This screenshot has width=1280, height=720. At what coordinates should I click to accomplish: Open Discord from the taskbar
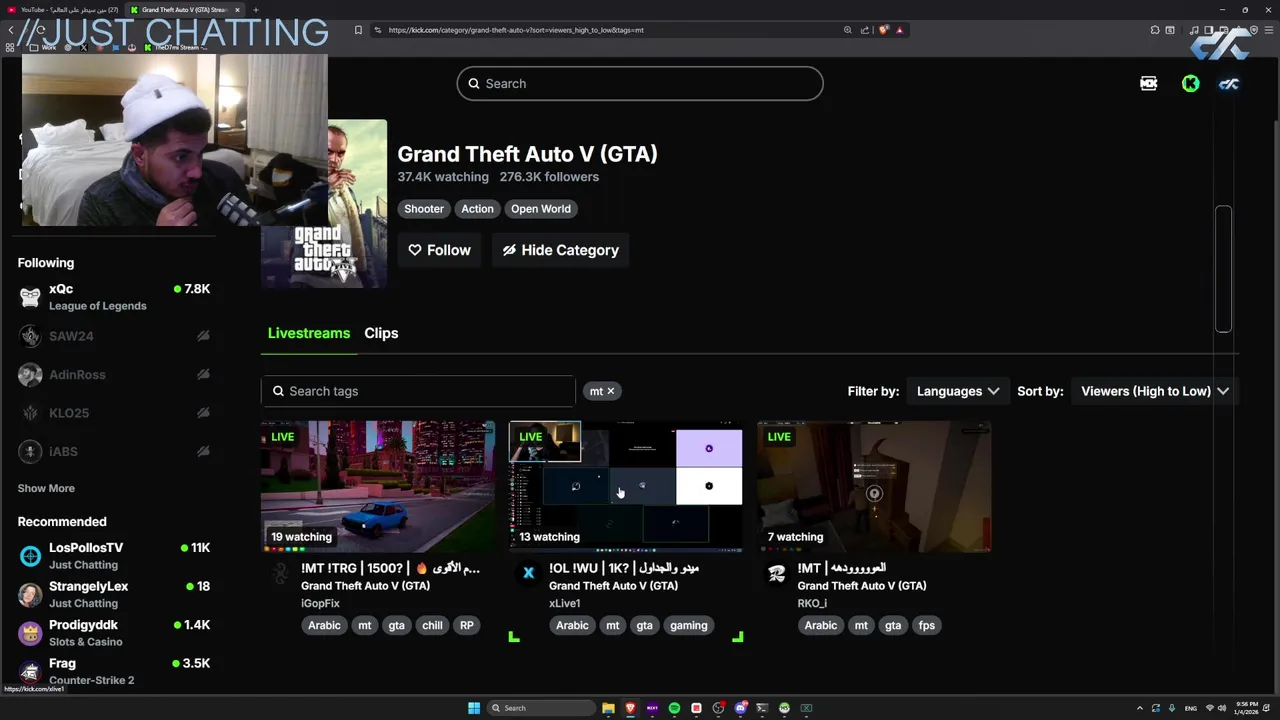click(740, 708)
